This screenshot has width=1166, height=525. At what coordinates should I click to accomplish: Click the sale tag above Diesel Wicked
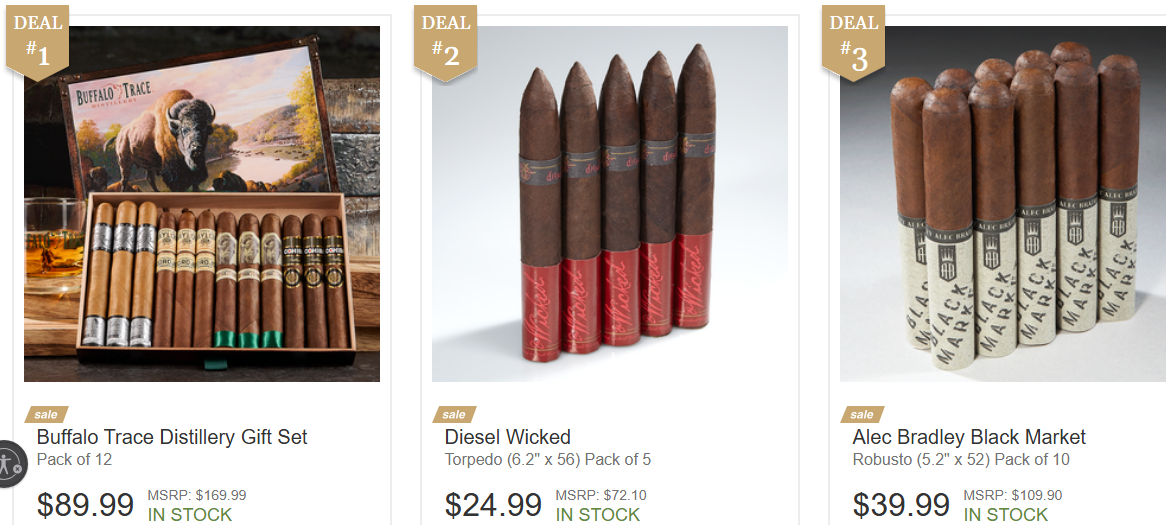[454, 414]
